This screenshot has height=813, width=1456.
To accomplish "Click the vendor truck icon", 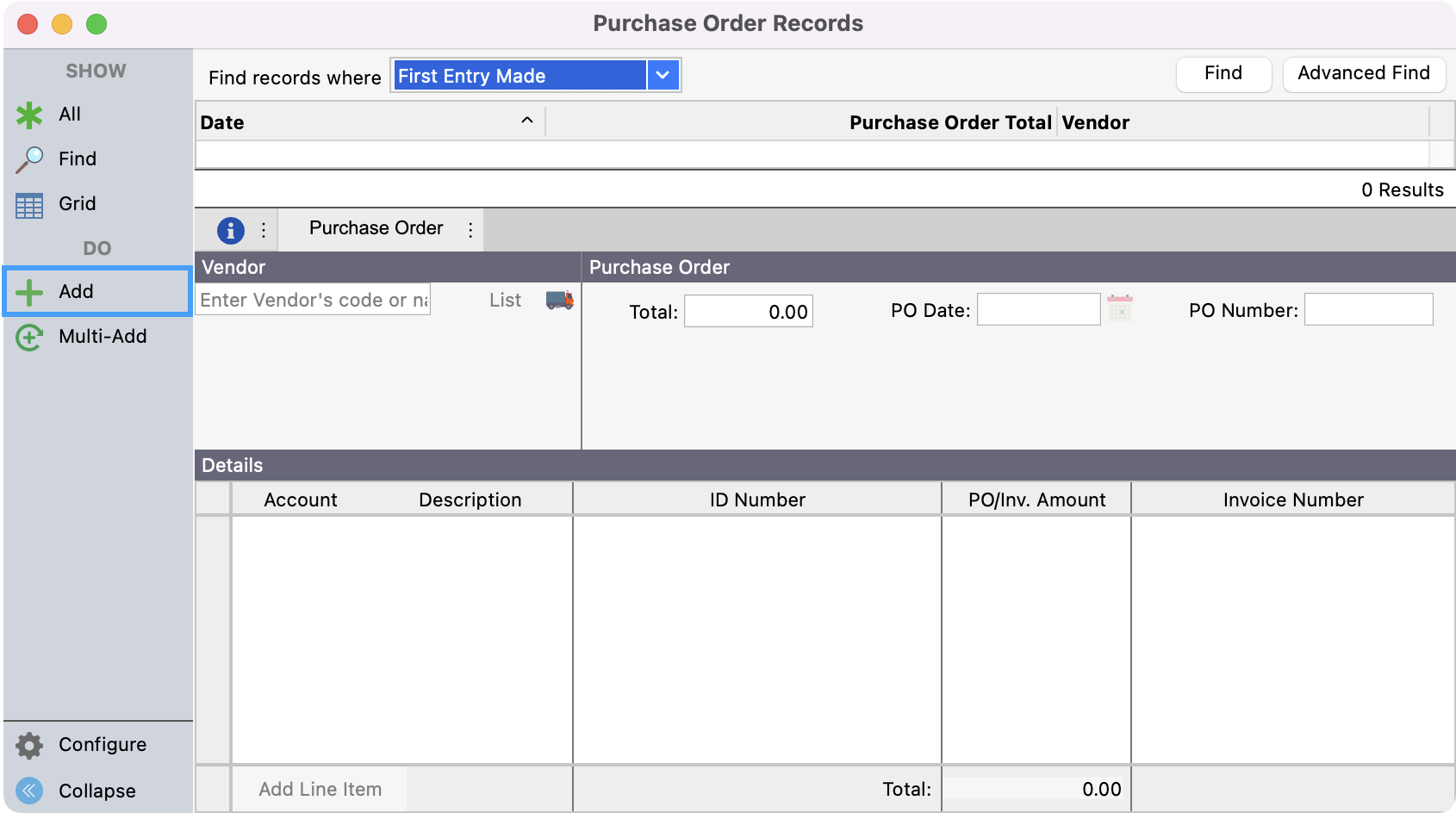I will click(559, 300).
